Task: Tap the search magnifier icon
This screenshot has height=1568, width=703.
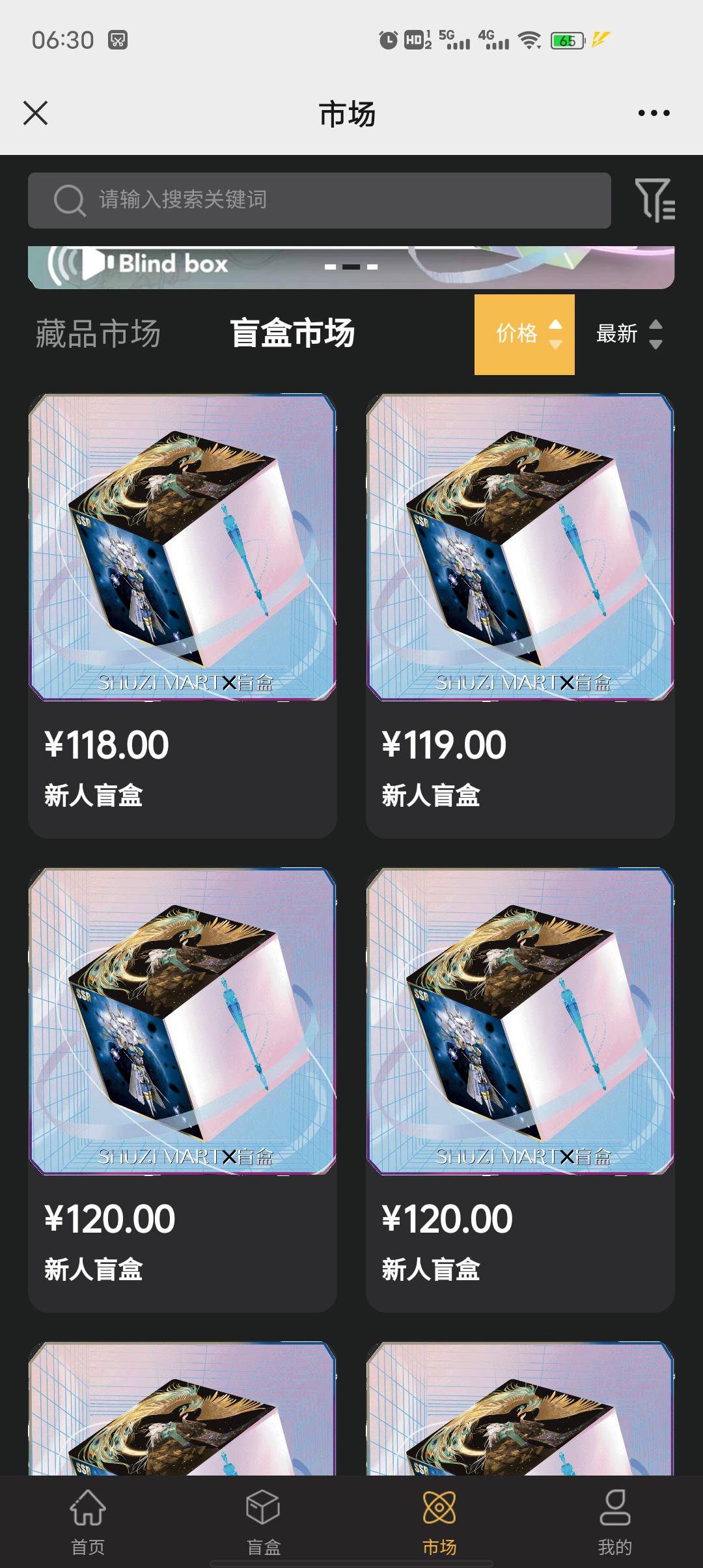Action: 70,200
